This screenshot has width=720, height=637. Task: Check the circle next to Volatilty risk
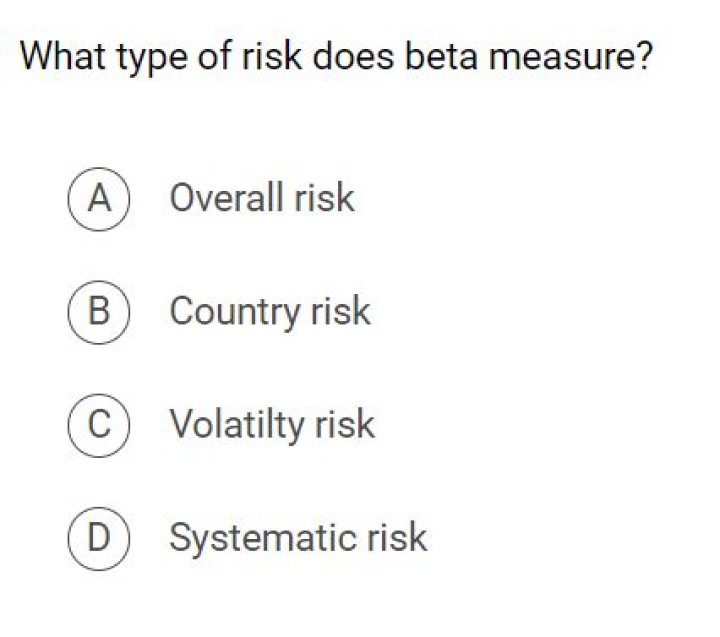(97, 425)
